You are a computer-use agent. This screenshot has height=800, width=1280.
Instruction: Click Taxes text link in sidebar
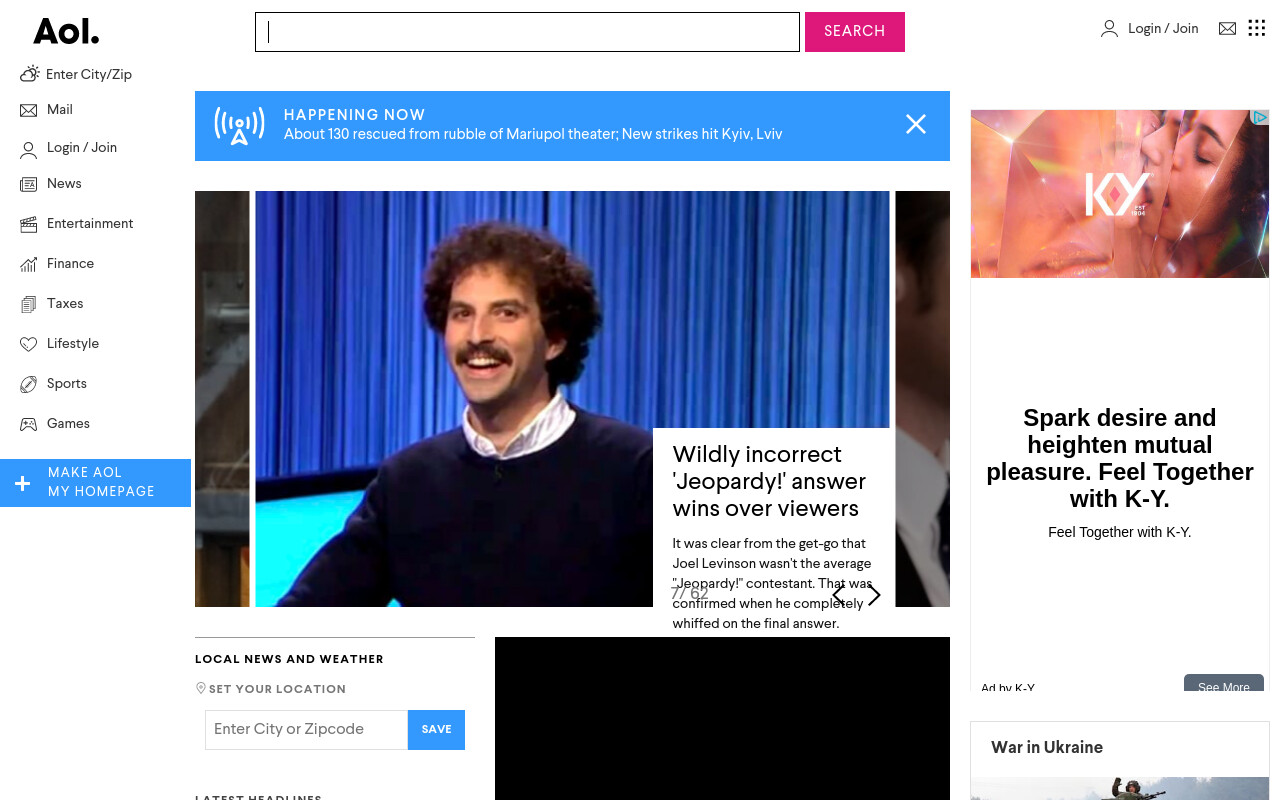65,304
